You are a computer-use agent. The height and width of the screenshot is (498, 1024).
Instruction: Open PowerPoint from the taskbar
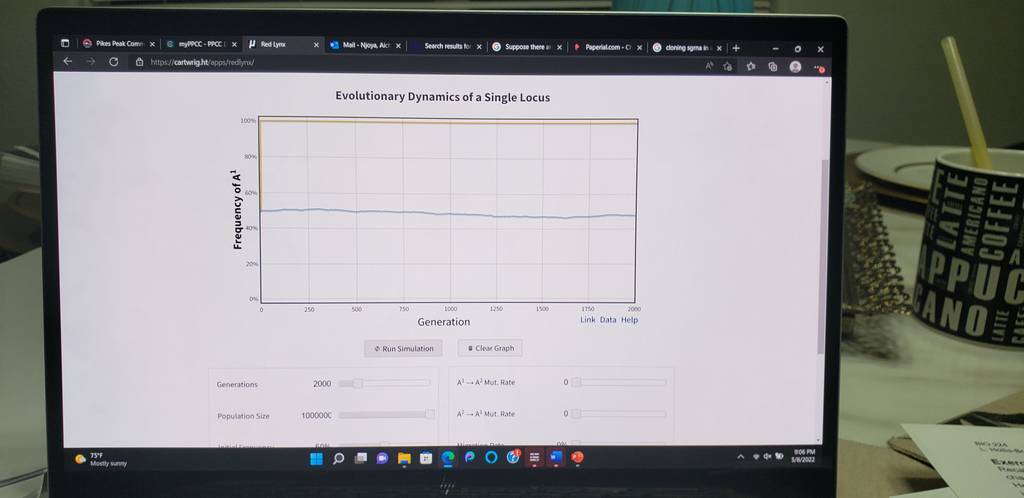tap(577, 458)
